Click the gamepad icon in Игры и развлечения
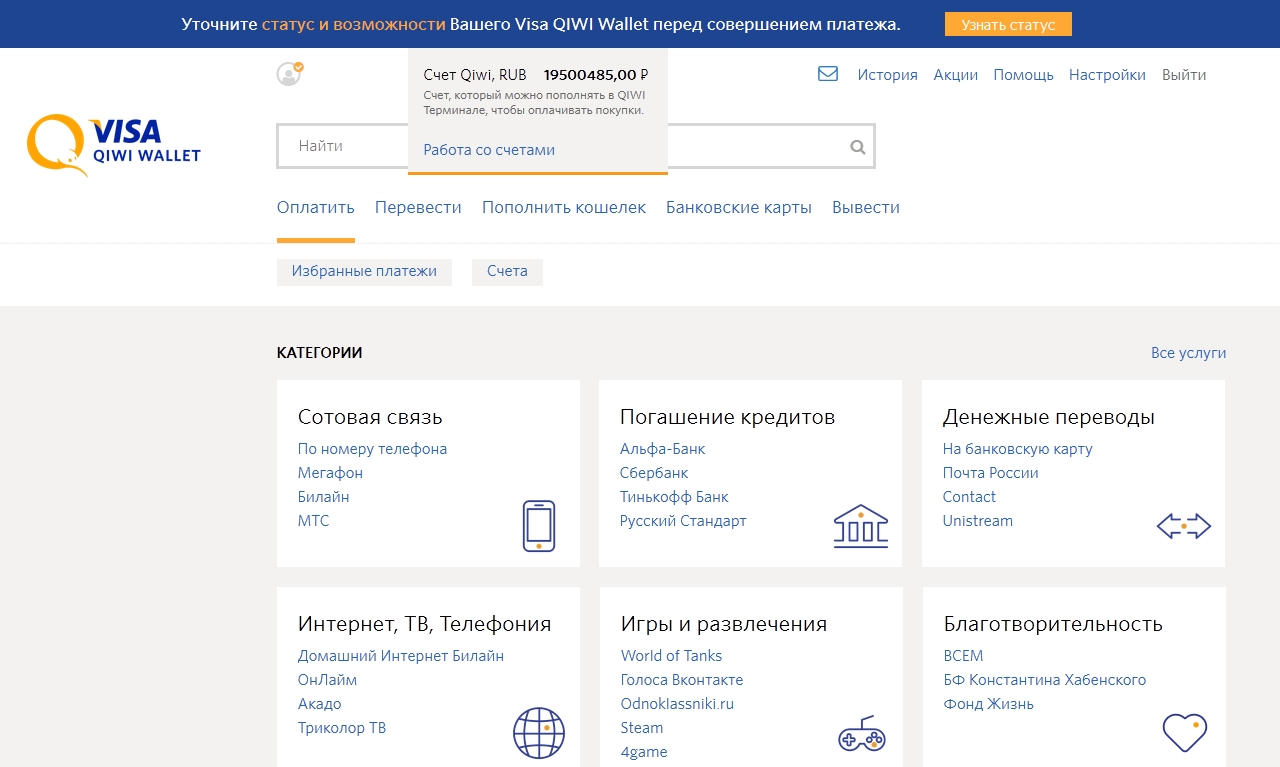Viewport: 1280px width, 767px height. pyautogui.click(x=861, y=735)
